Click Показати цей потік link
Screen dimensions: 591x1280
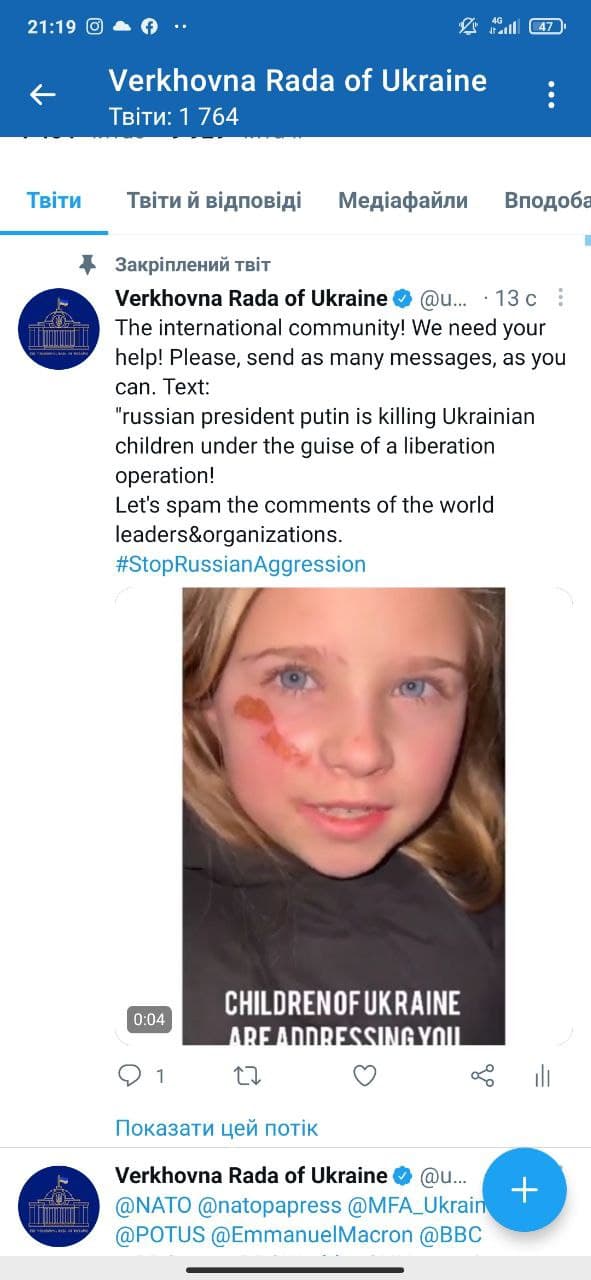coord(217,1128)
